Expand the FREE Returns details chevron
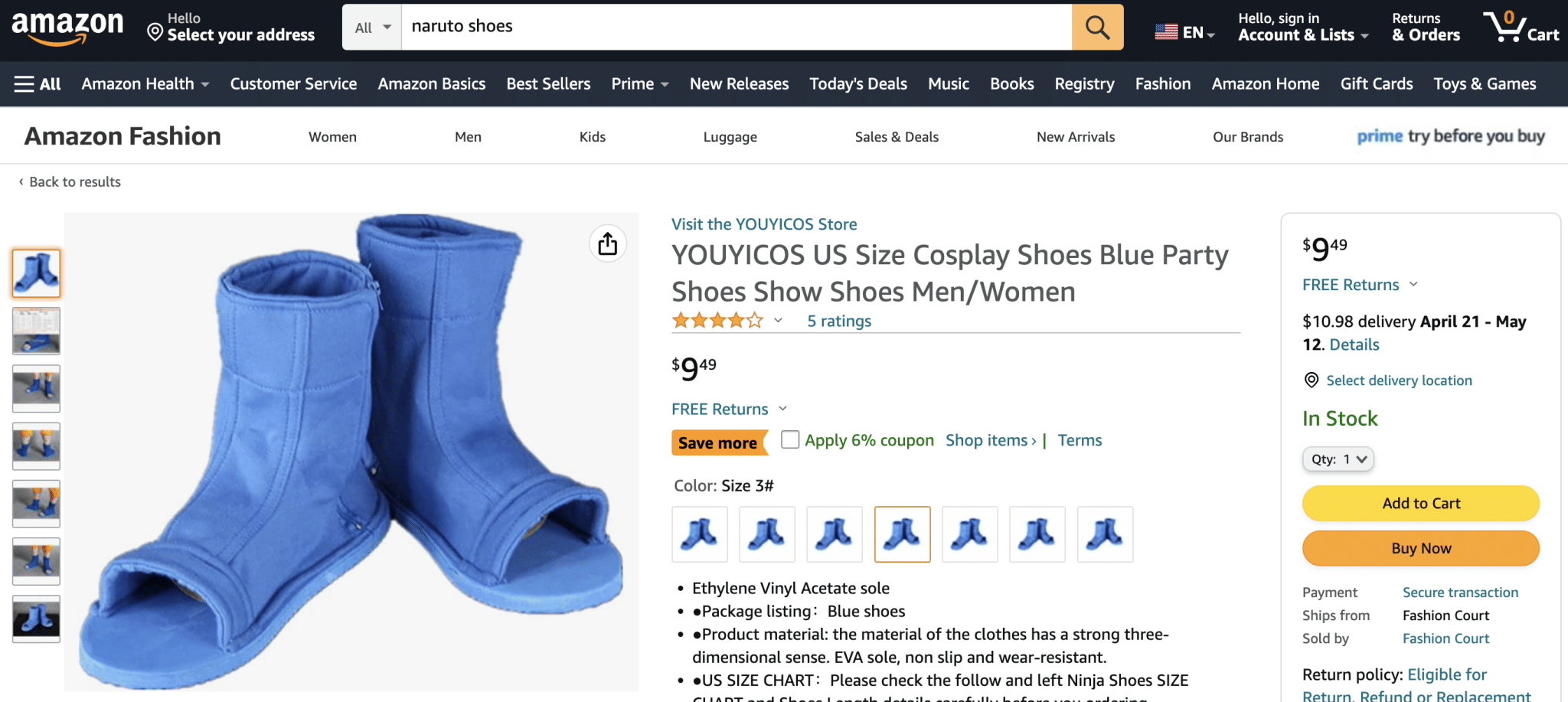Screen dimensions: 1568x702 [x=782, y=409]
